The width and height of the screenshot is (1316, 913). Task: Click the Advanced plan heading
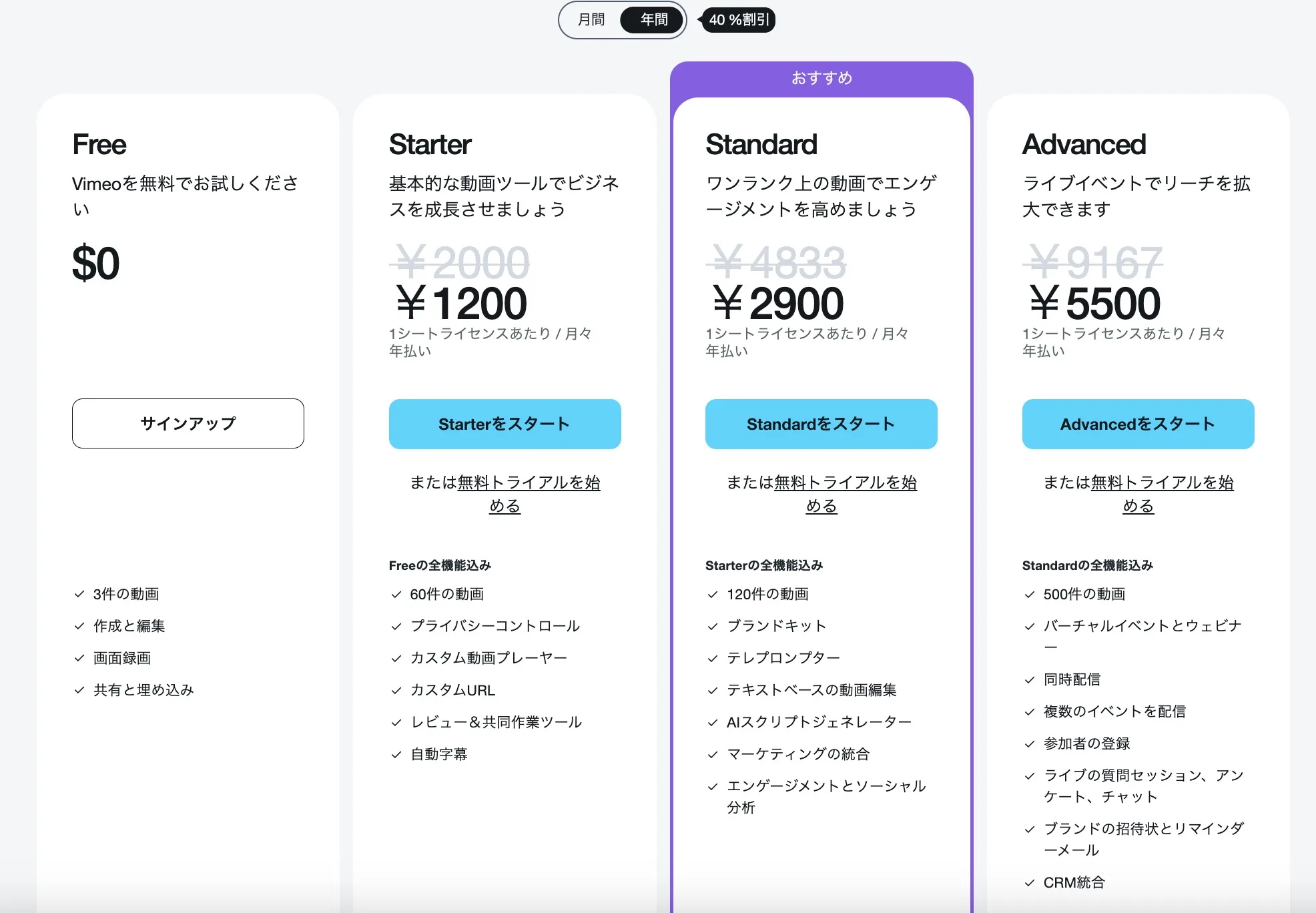click(x=1084, y=144)
